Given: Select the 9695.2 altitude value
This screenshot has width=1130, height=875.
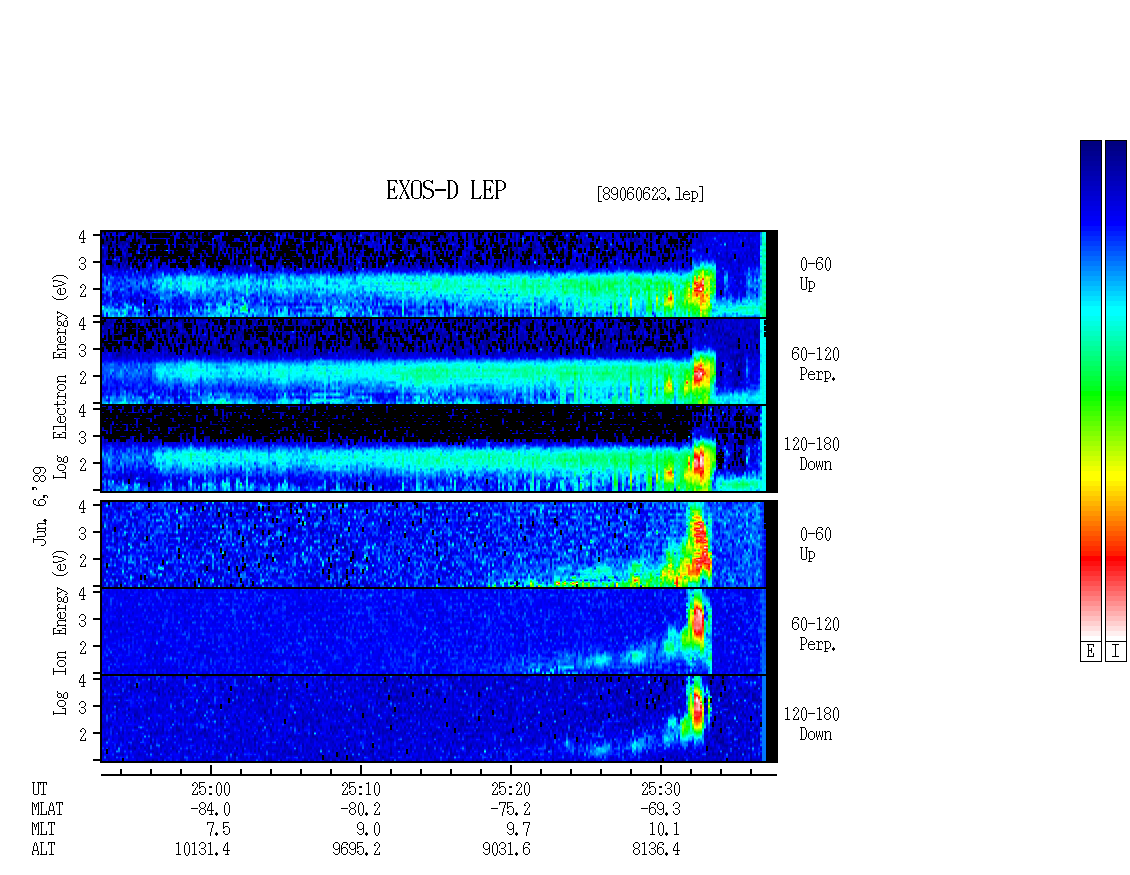Looking at the screenshot, I should pyautogui.click(x=357, y=850).
